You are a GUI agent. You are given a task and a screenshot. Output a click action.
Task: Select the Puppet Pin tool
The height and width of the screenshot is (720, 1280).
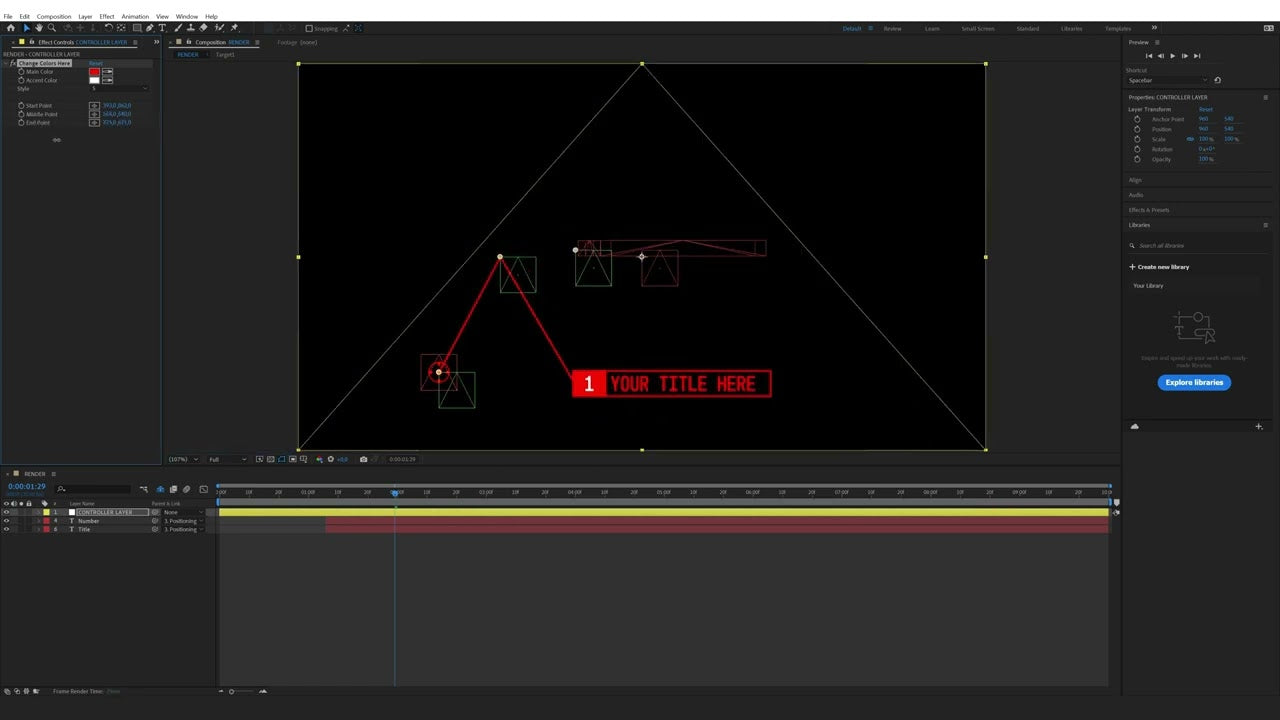[x=233, y=28]
